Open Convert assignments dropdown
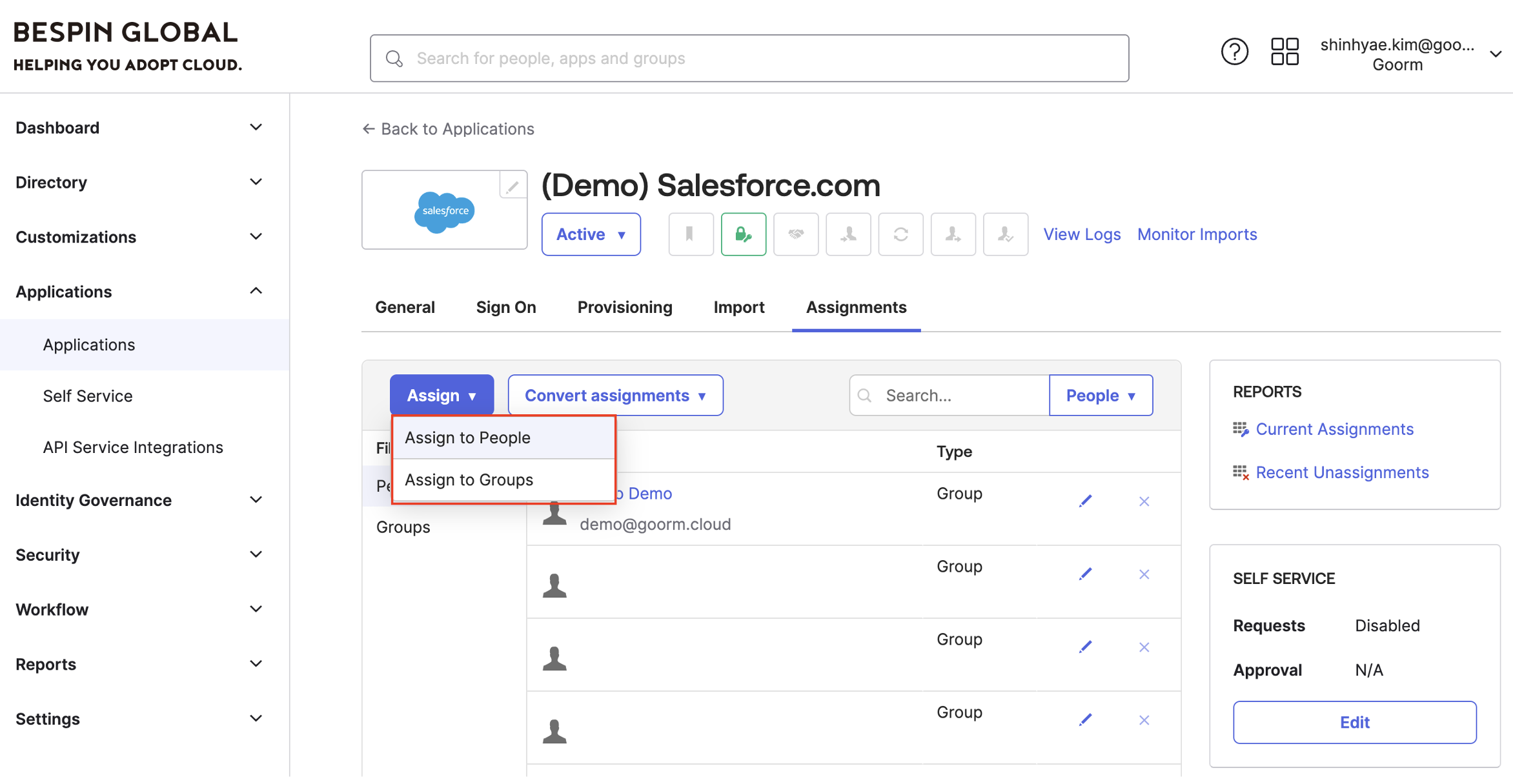The width and height of the screenshot is (1513, 784). tap(615, 396)
